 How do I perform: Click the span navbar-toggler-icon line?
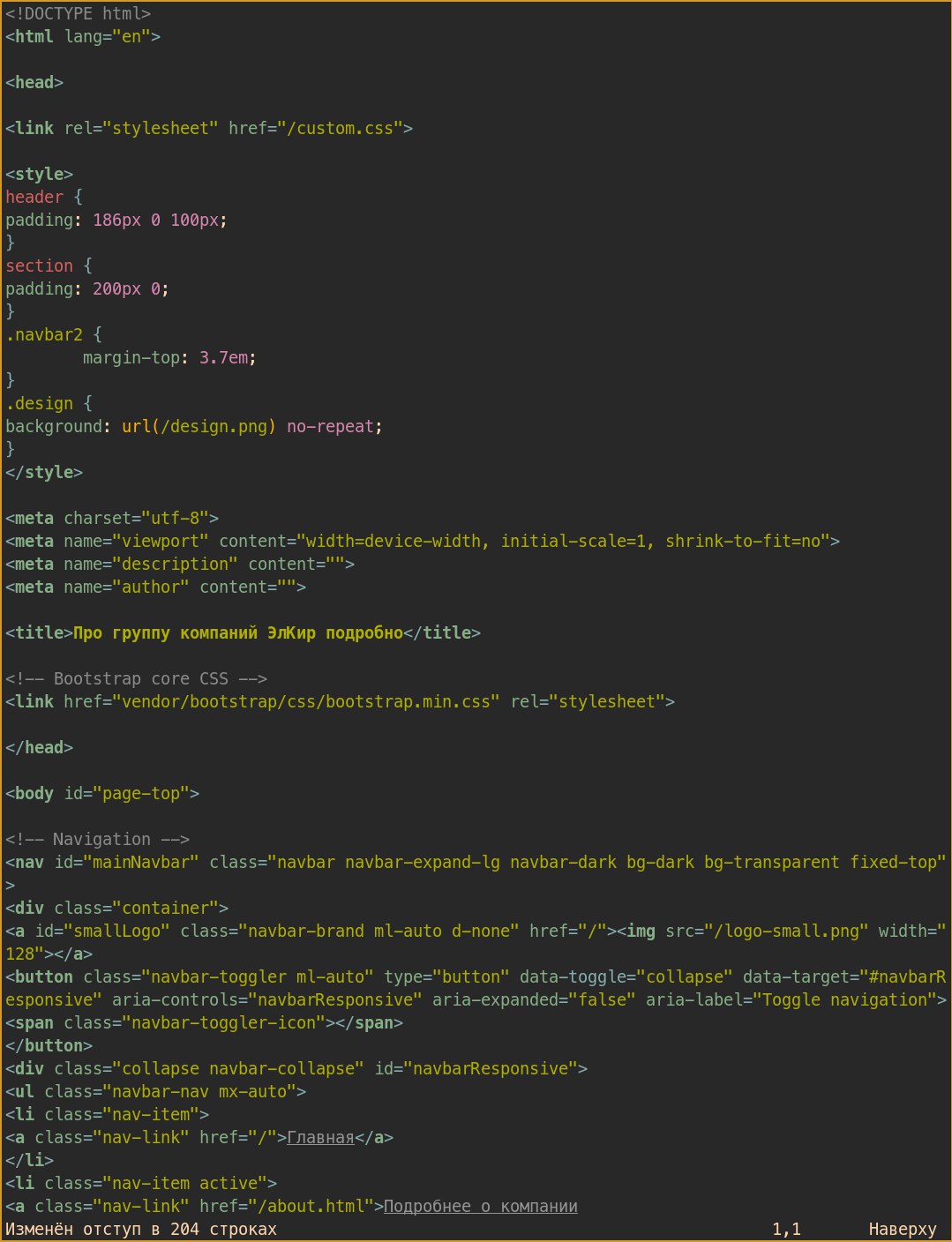point(204,1022)
